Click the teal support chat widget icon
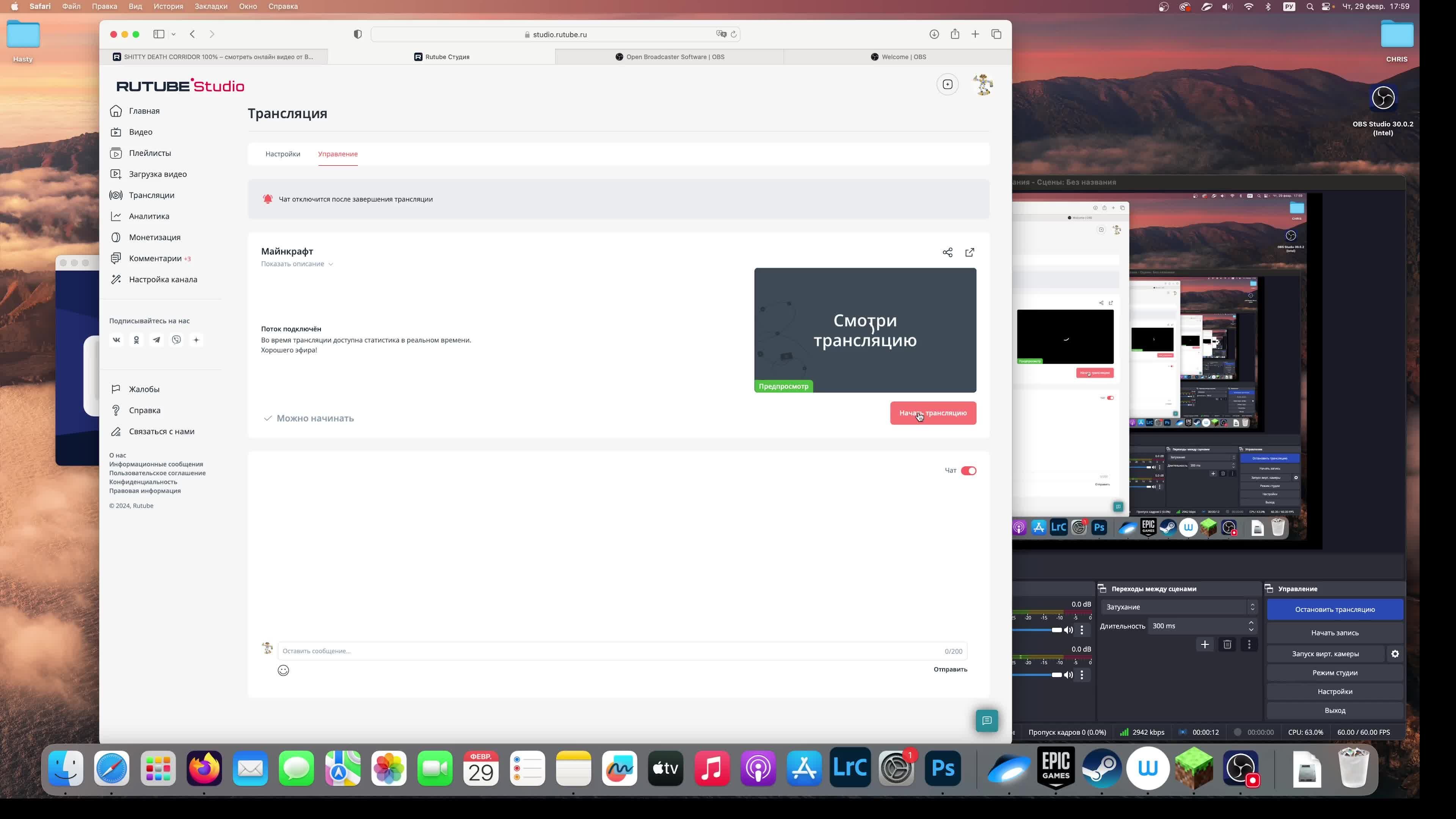 point(986,721)
